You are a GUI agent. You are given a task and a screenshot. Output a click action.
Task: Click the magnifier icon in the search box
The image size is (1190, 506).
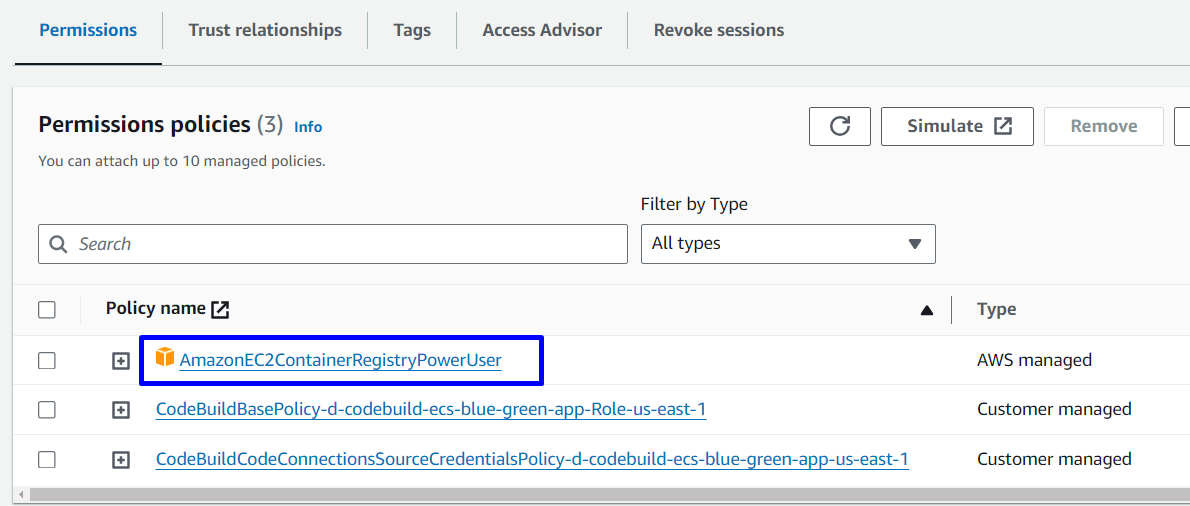(x=60, y=244)
